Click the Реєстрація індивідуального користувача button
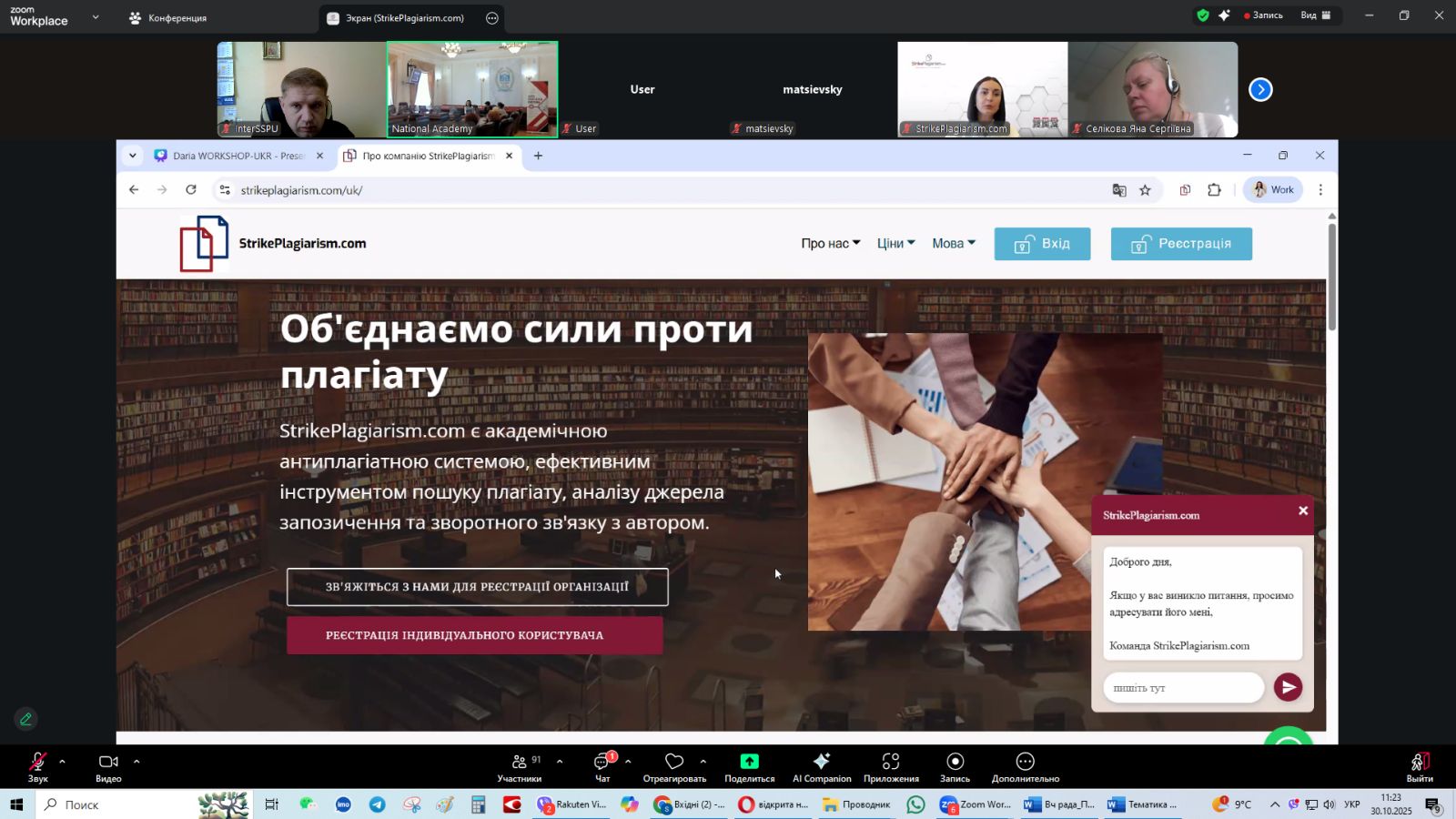 474,635
